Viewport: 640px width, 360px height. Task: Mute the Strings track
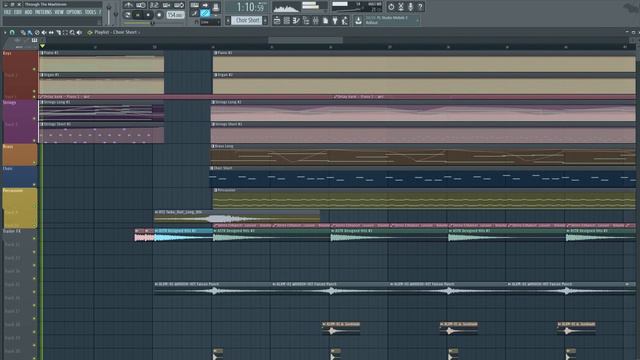tap(34, 118)
